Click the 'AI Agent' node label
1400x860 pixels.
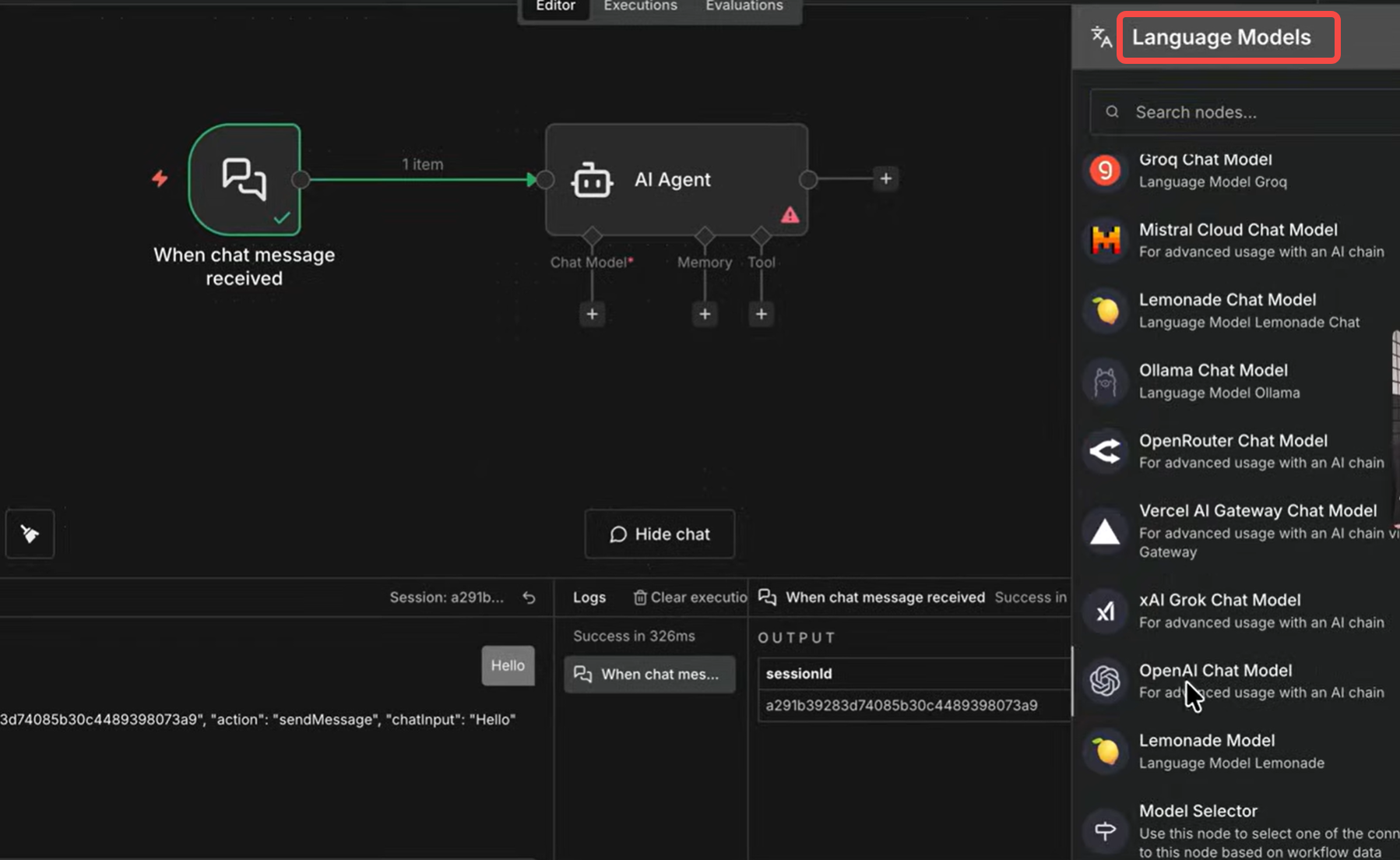tap(673, 180)
